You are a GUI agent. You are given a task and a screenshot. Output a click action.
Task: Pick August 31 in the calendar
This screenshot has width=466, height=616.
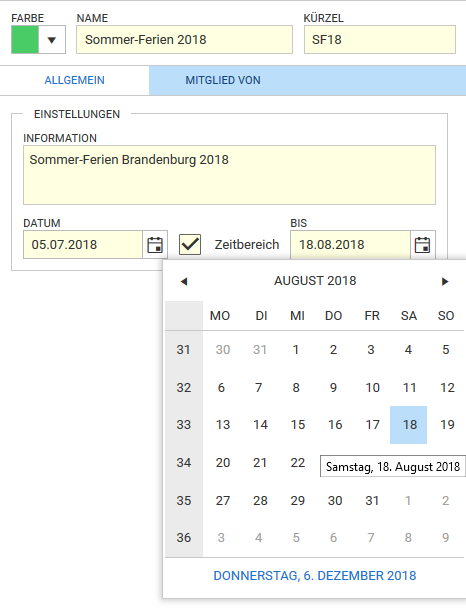tap(372, 500)
